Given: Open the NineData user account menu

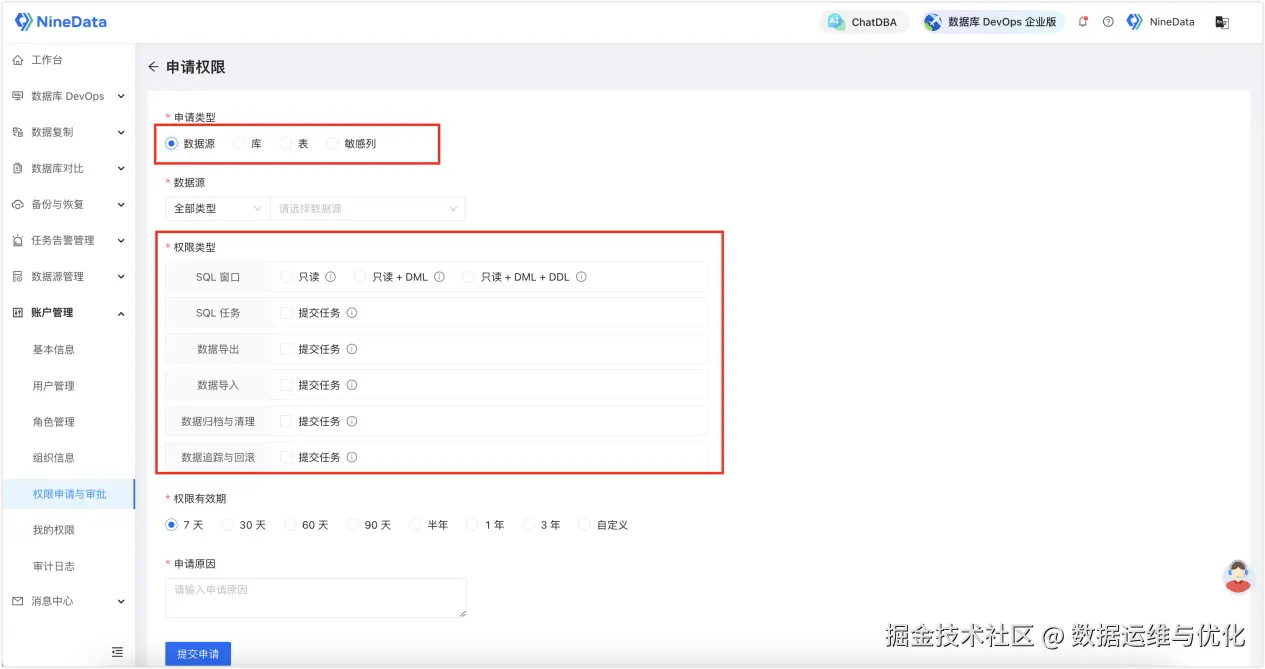Looking at the screenshot, I should pyautogui.click(x=1160, y=22).
